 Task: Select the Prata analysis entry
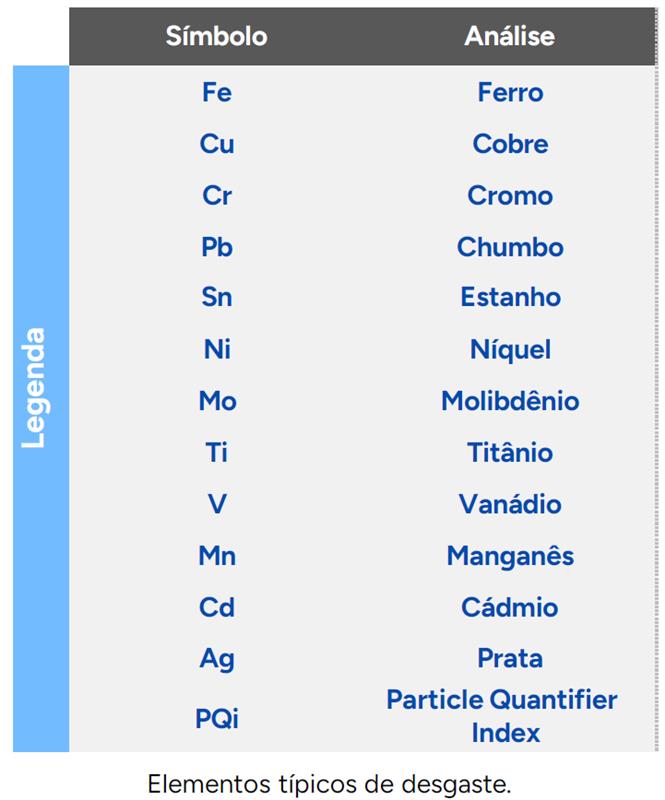pyautogui.click(x=510, y=659)
